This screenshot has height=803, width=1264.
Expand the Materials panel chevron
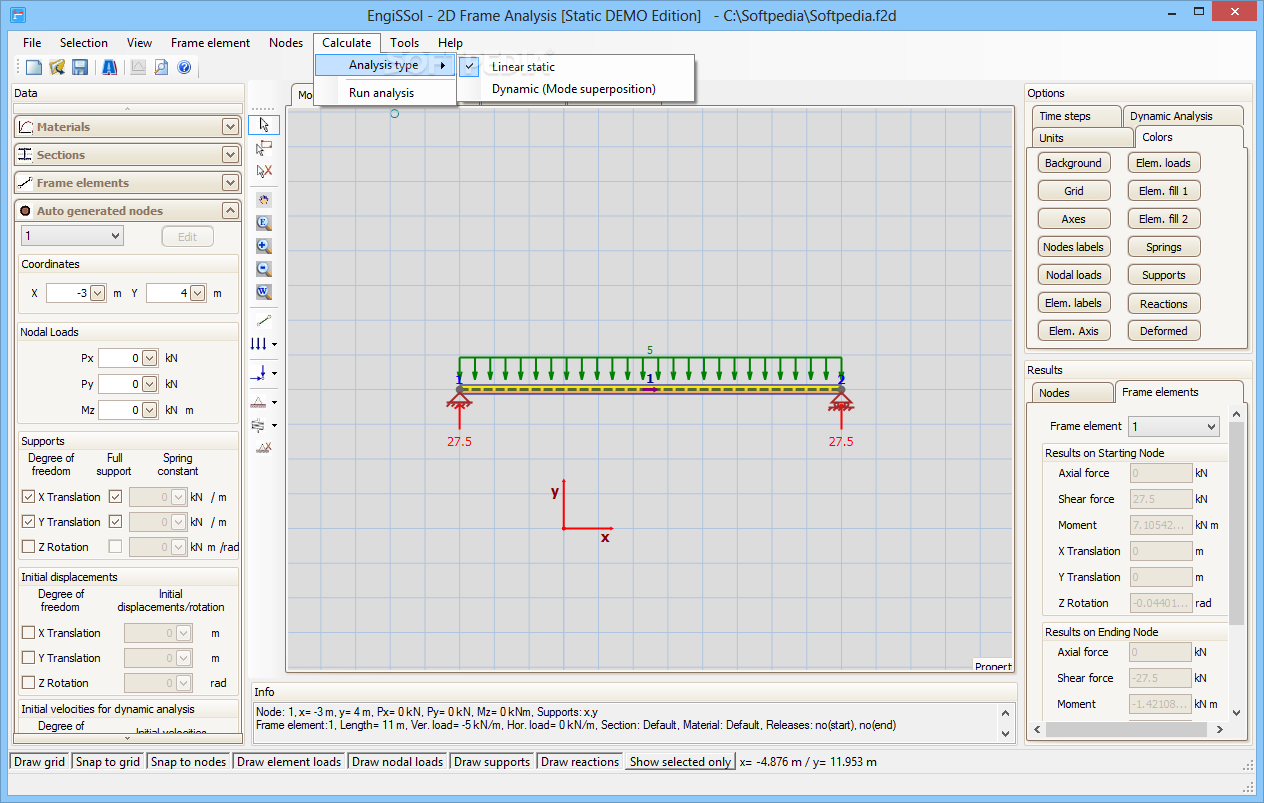(231, 127)
